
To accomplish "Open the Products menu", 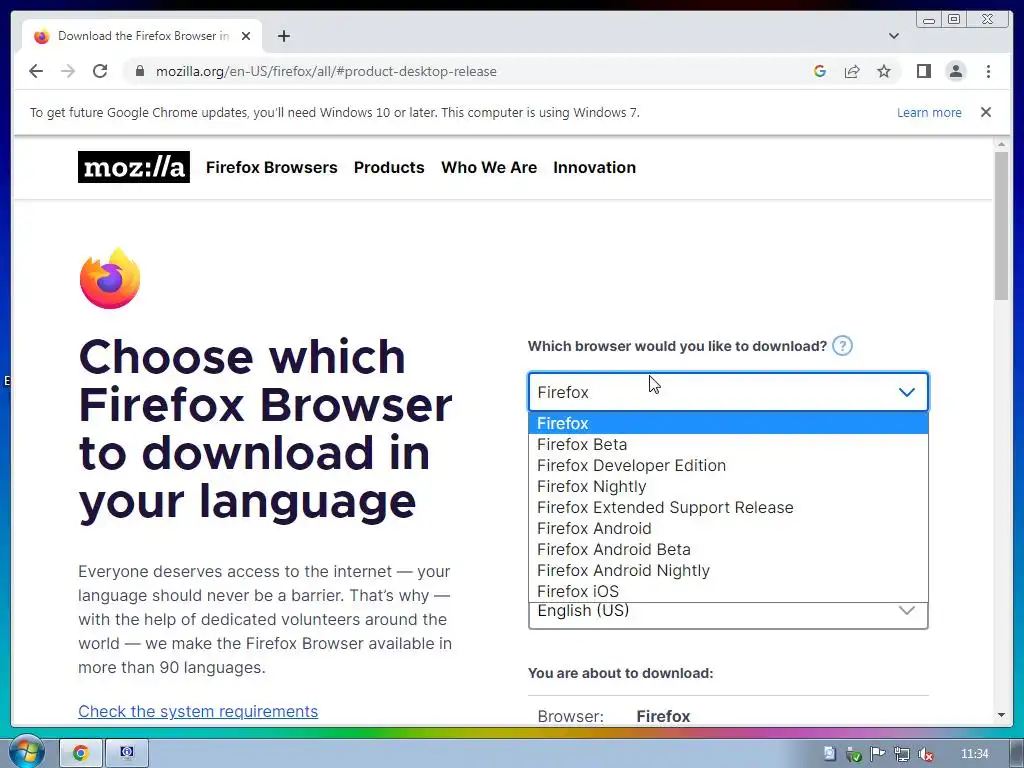I will [389, 167].
